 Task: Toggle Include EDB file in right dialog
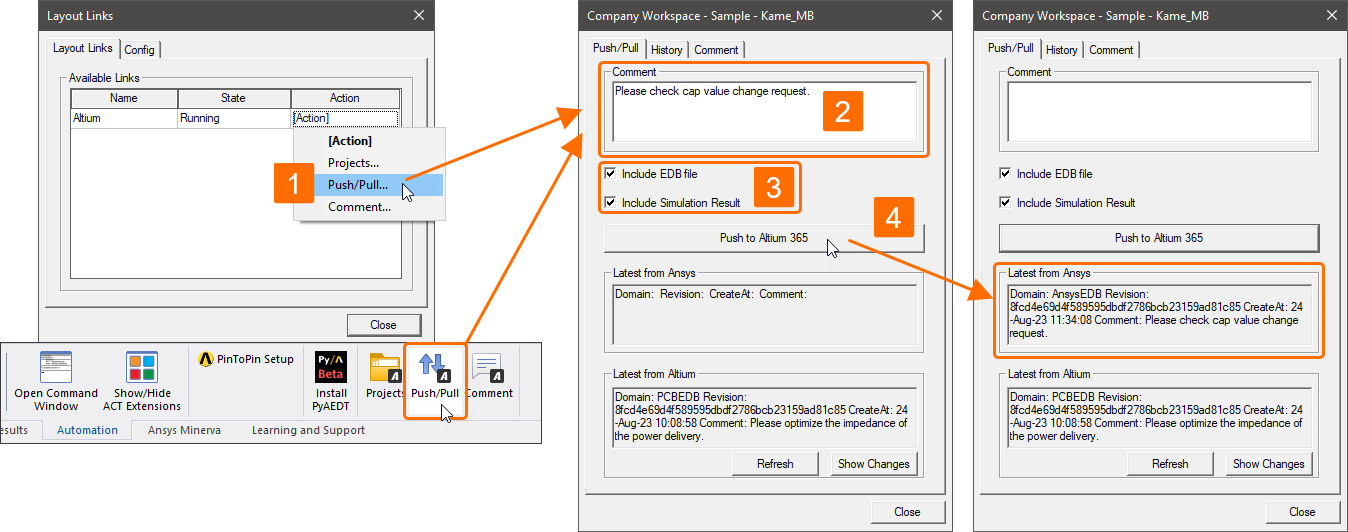click(1005, 174)
